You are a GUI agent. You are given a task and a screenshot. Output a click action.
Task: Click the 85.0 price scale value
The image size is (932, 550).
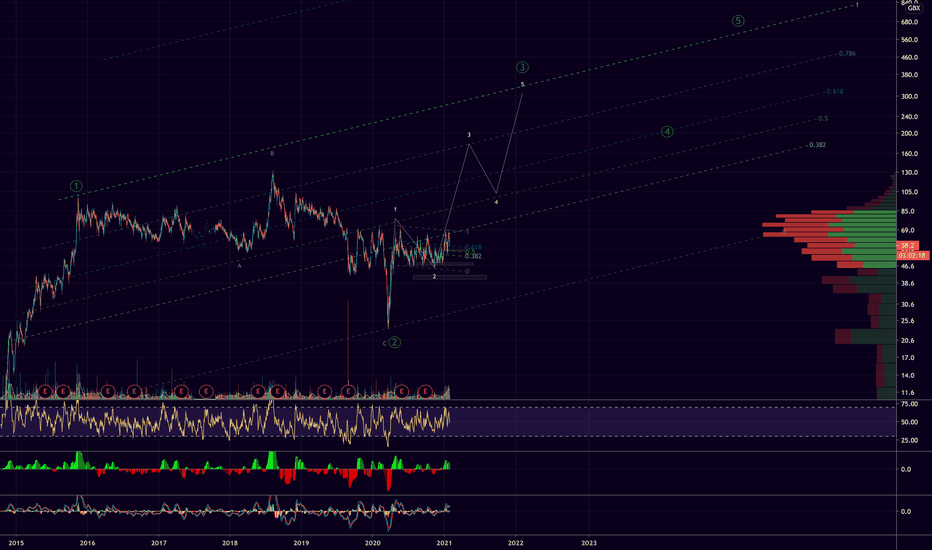point(908,211)
